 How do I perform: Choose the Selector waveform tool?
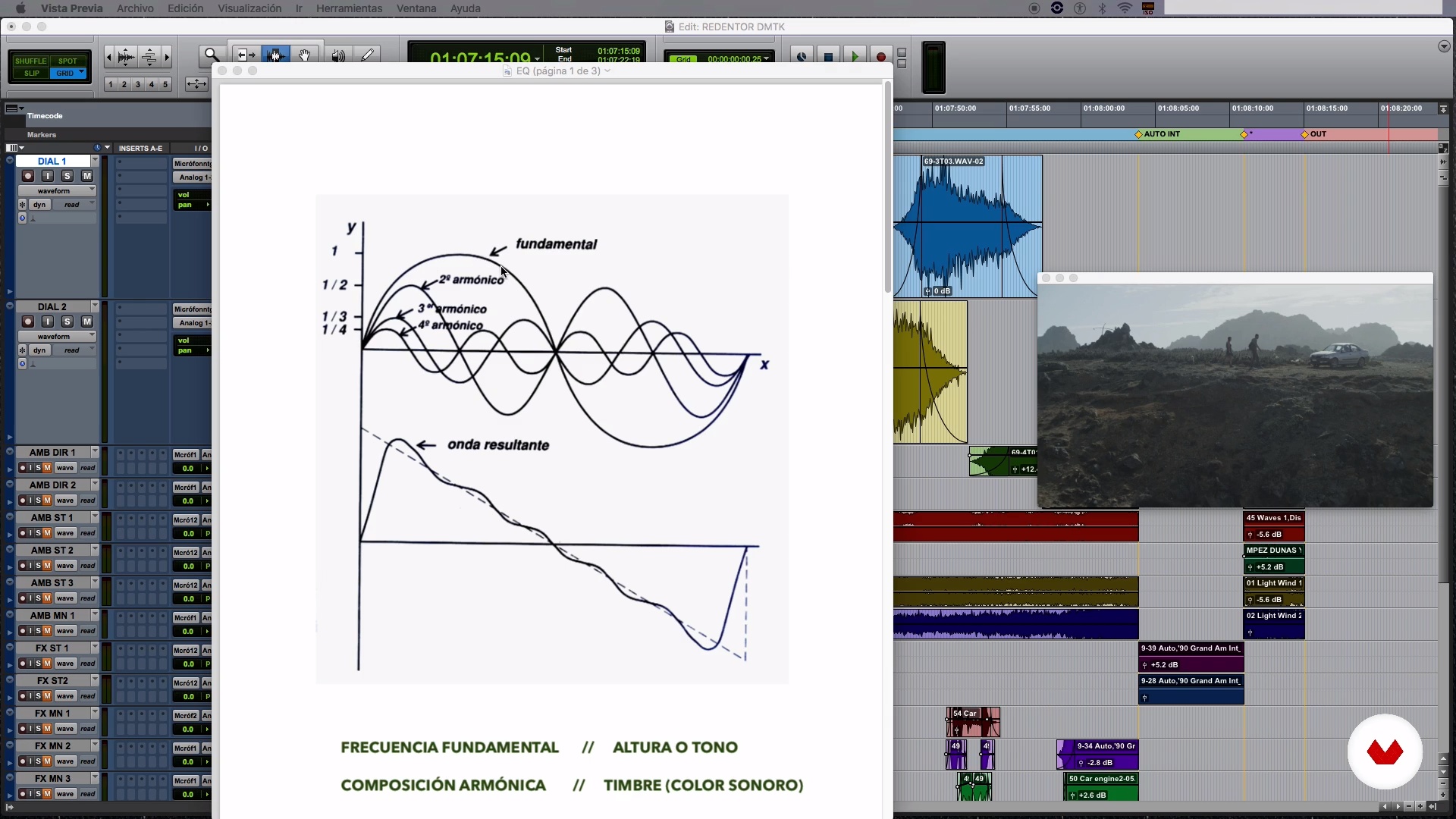(275, 55)
